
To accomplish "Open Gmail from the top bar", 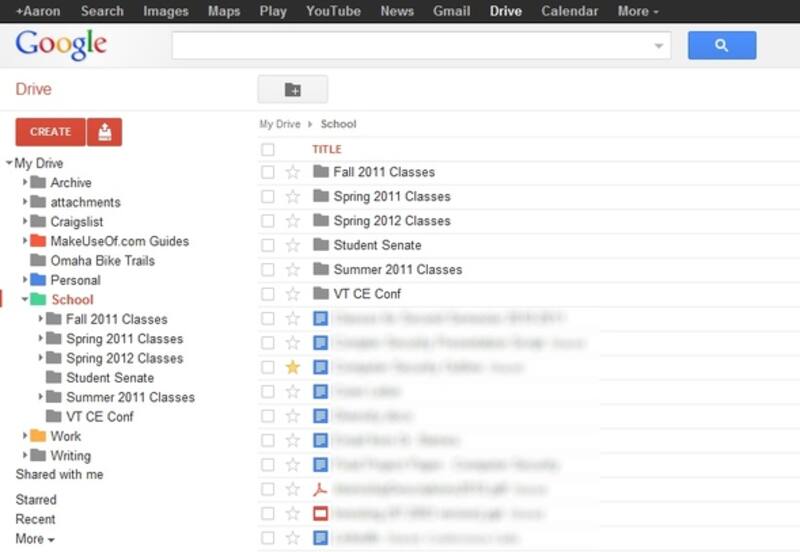I will [451, 11].
